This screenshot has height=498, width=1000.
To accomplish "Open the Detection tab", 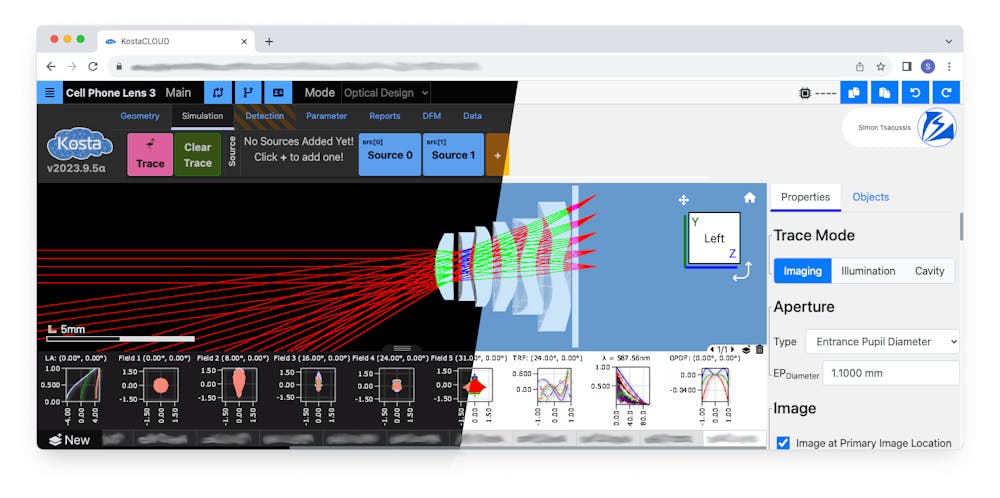I will pyautogui.click(x=265, y=116).
